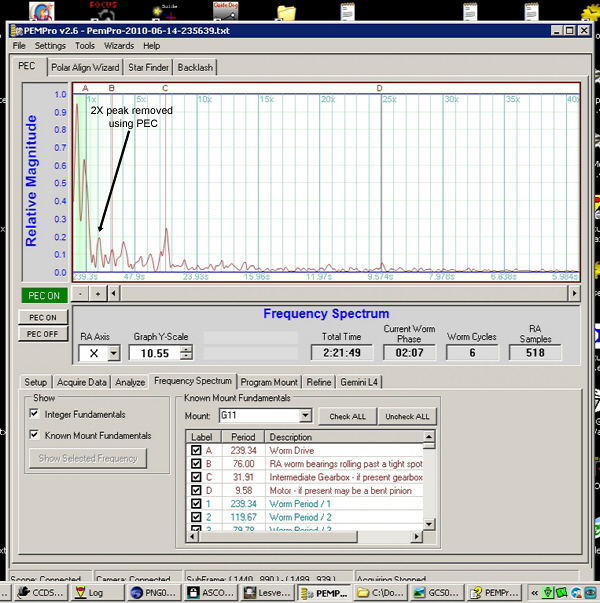Screen dimensions: 600x603
Task: Uncheck label B worm bearings row
Action: coord(196,463)
